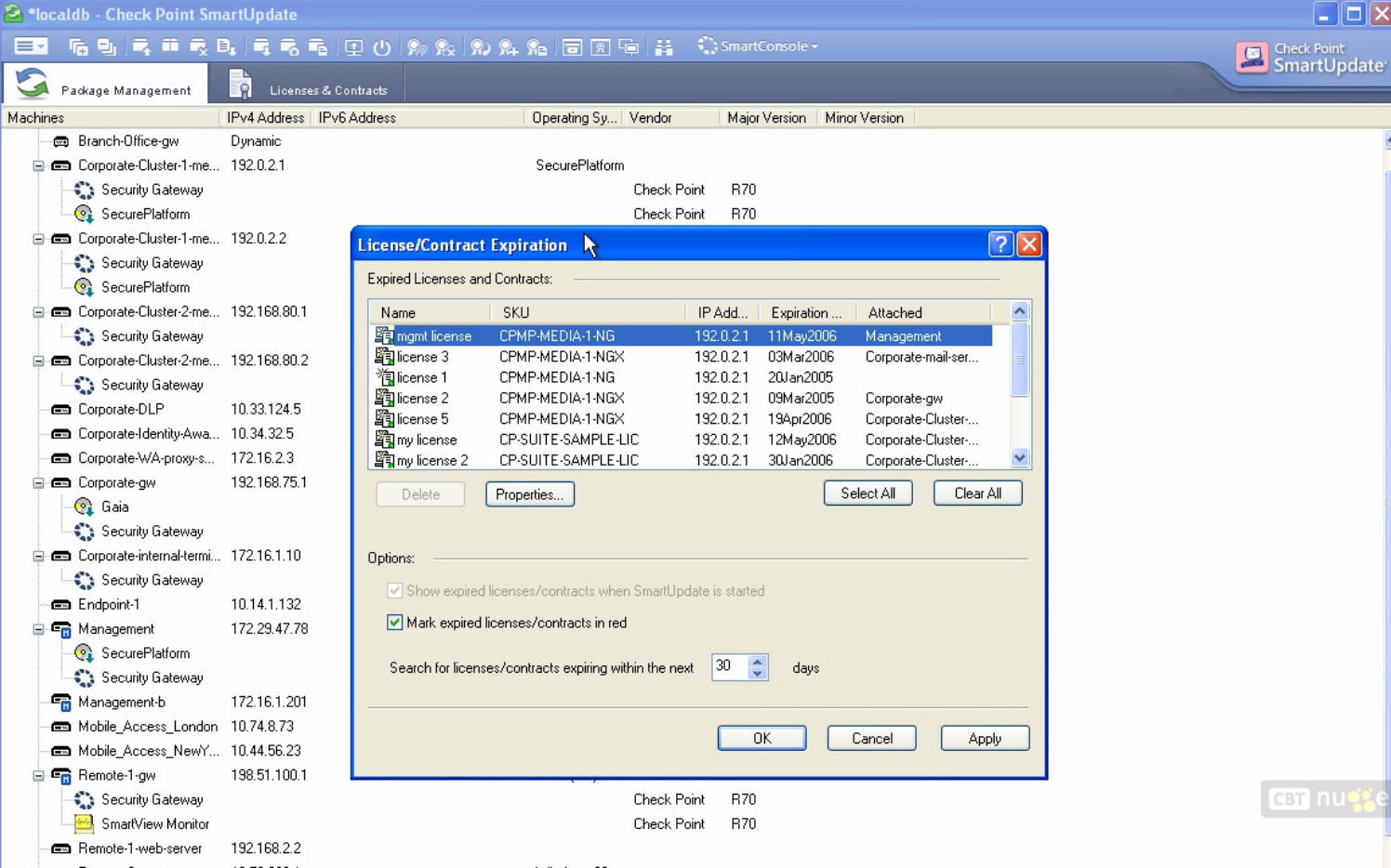1391x868 pixels.
Task: Click the Corporate-DLP gateway icon
Action: pos(61,409)
